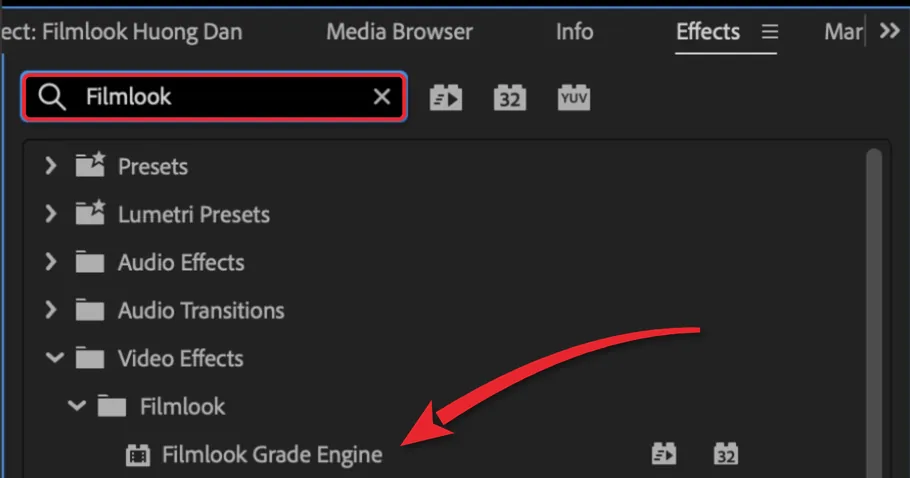Click the 32-bit badge on Filmlook Grade Engine
The width and height of the screenshot is (910, 478).
(725, 454)
